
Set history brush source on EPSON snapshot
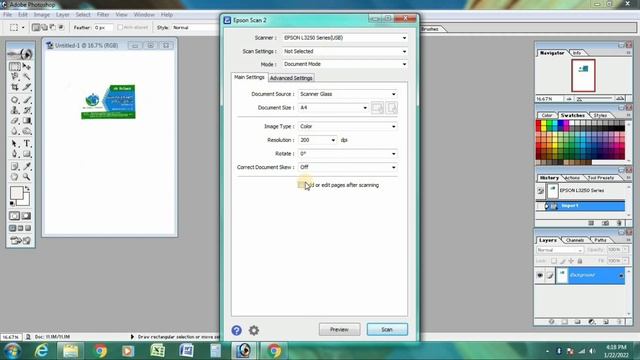pos(540,191)
